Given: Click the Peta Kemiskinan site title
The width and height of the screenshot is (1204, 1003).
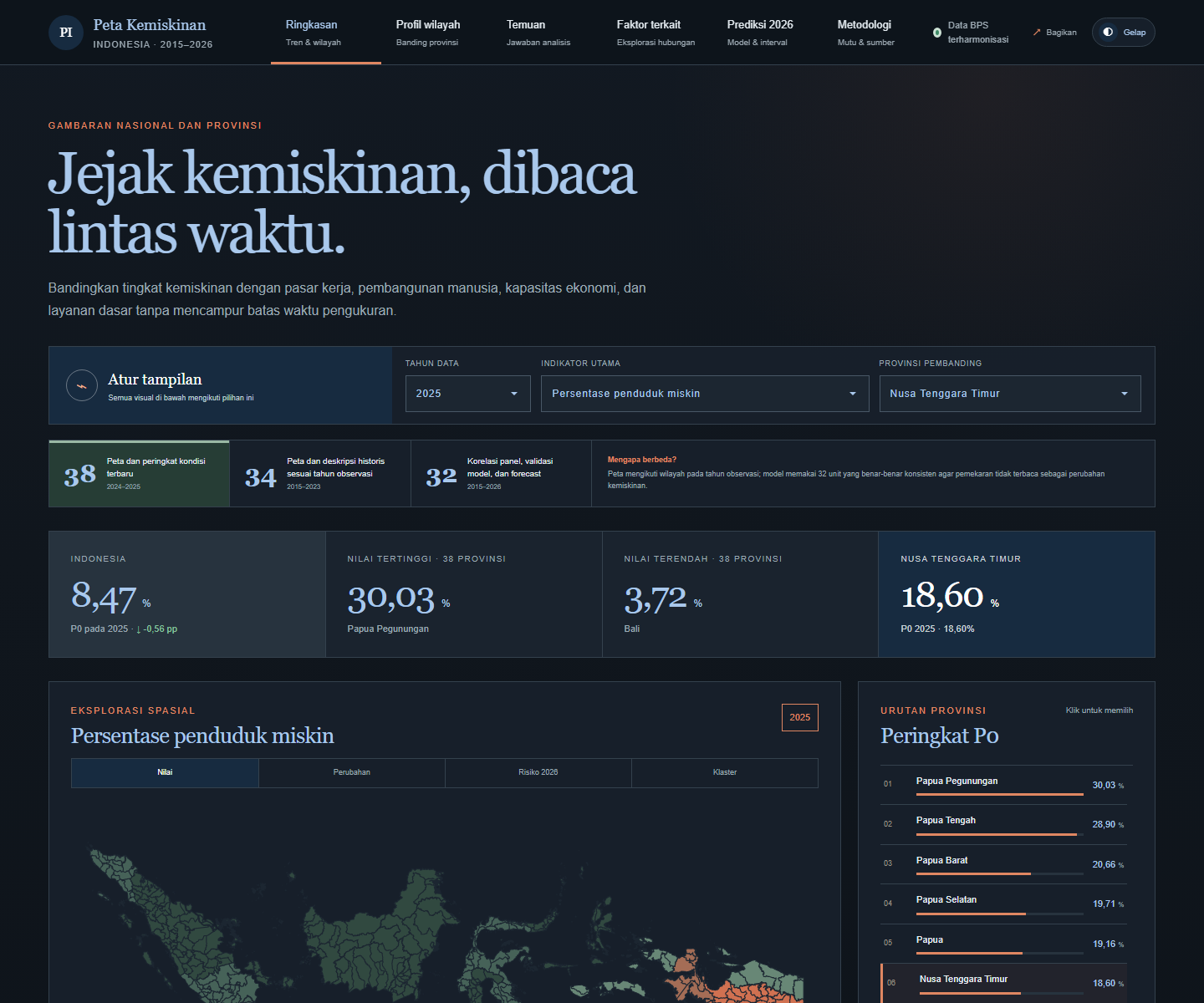Looking at the screenshot, I should [150, 25].
